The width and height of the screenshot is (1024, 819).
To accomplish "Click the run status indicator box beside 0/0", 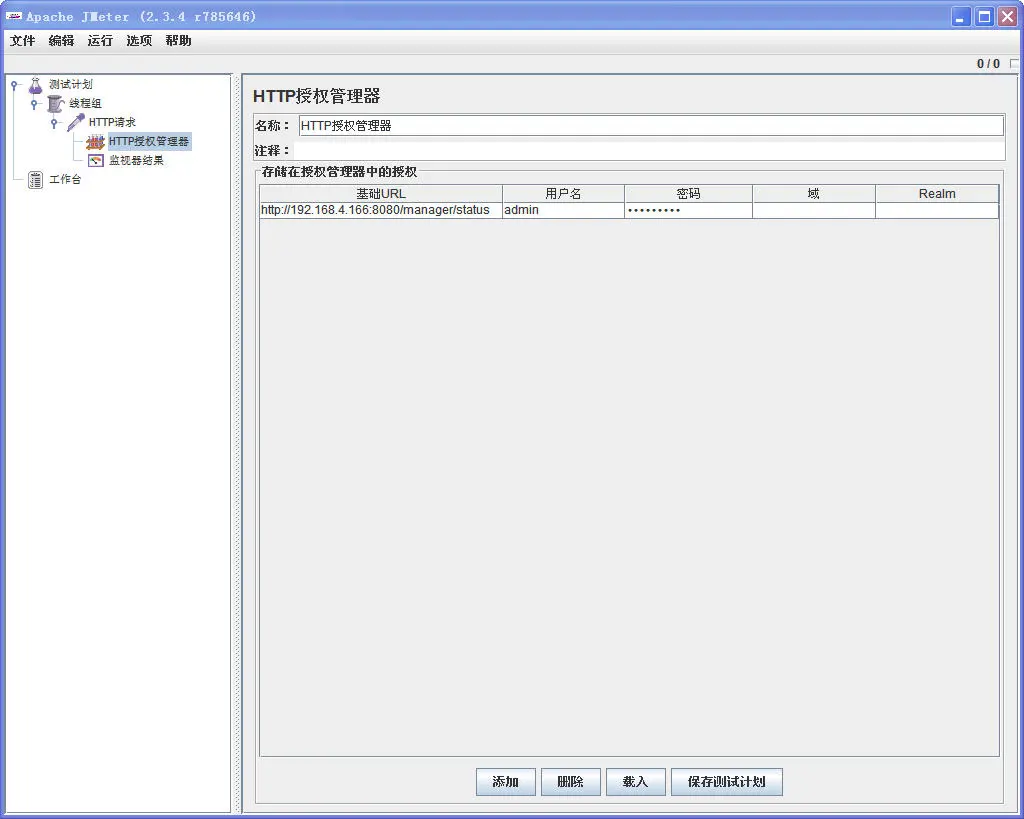I will [1014, 63].
